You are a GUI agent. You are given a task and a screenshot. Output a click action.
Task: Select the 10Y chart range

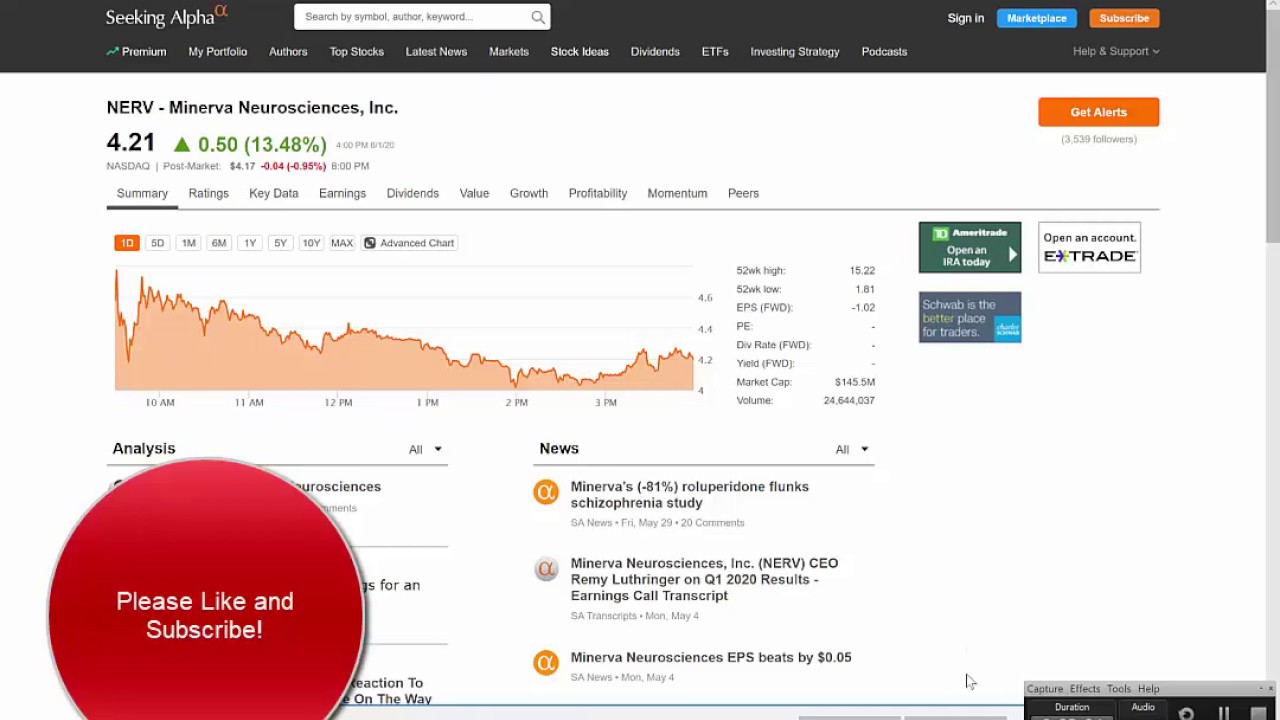pyautogui.click(x=311, y=243)
